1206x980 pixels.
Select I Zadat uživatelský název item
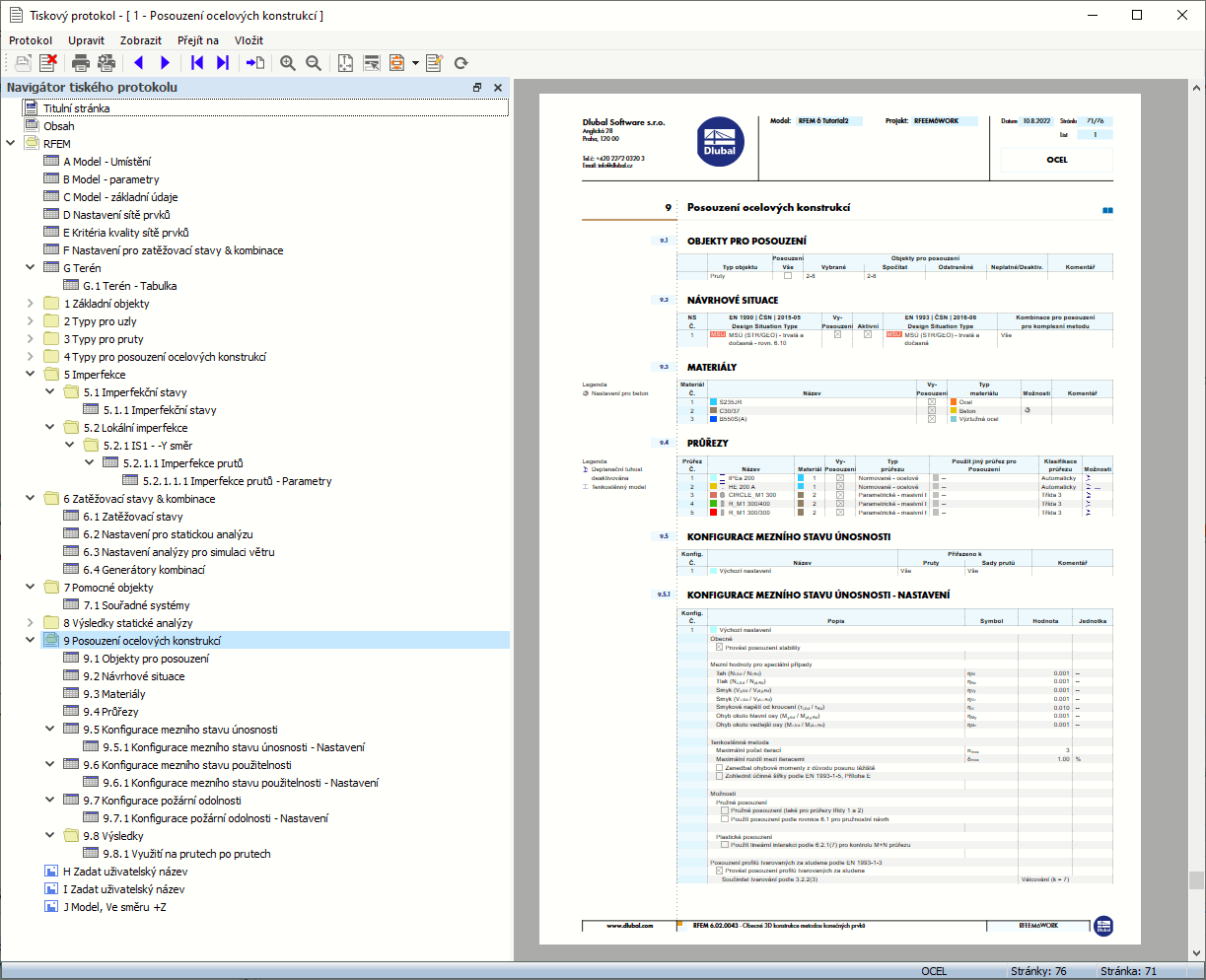[x=124, y=889]
